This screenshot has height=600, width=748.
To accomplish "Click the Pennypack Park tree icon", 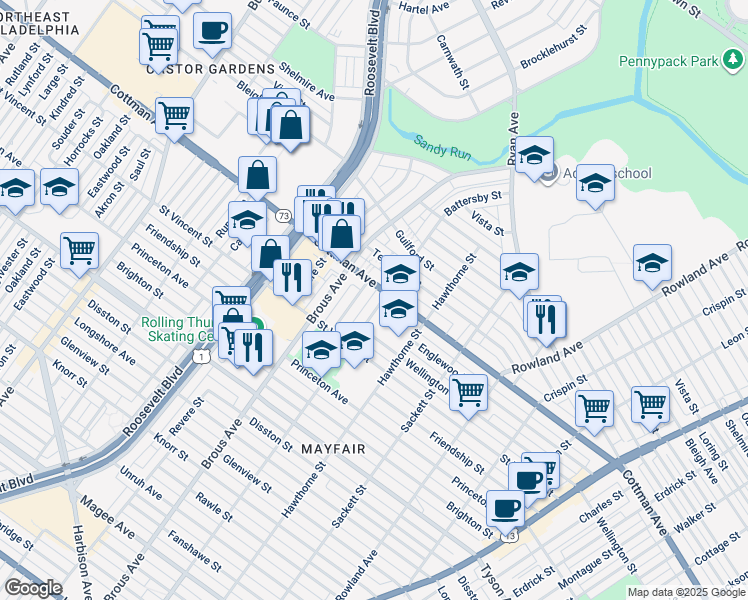I will tap(733, 61).
